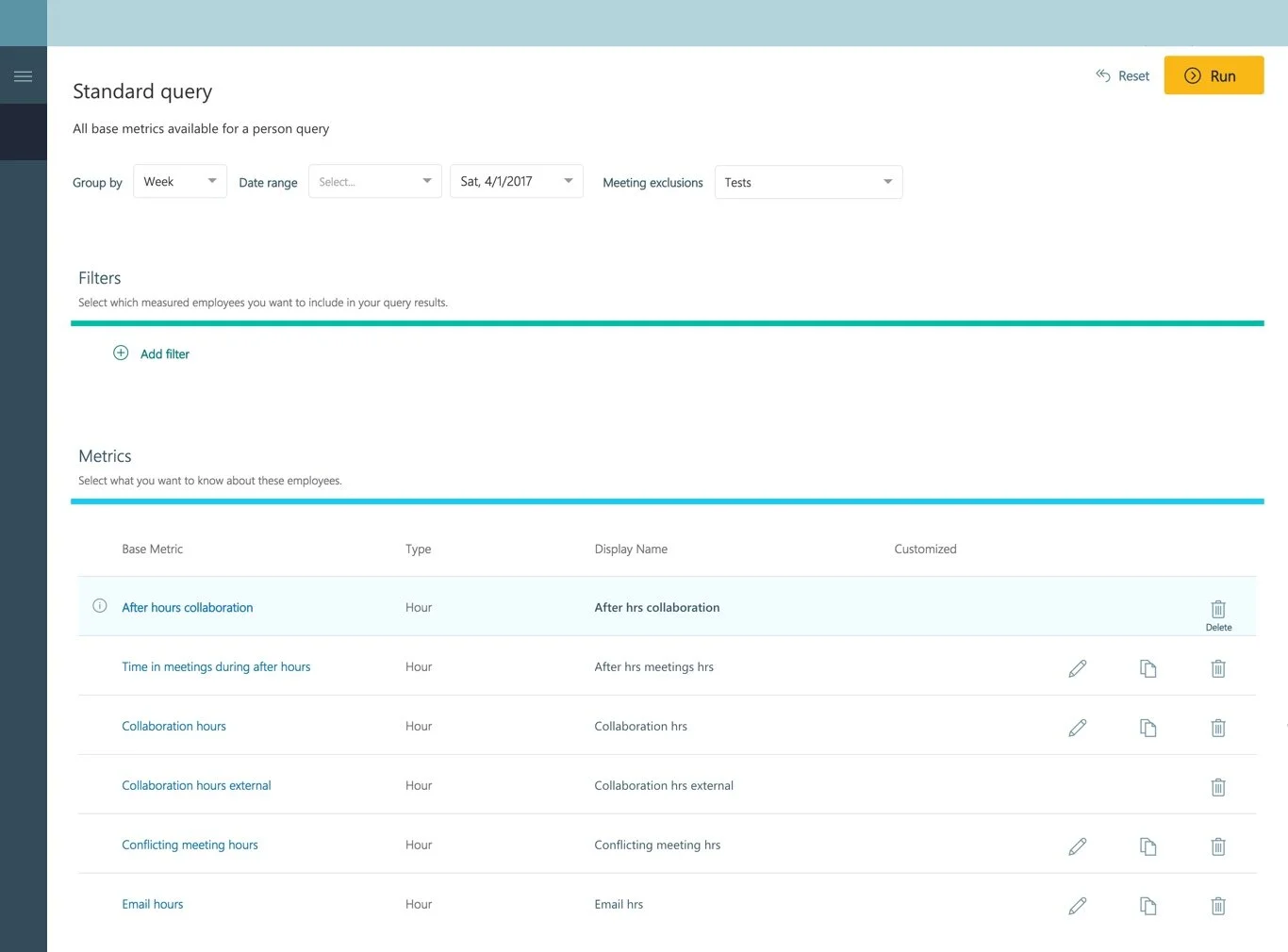Image resolution: width=1288 pixels, height=952 pixels.
Task: Open the Conflicting meeting hours metric details
Action: [x=190, y=845]
